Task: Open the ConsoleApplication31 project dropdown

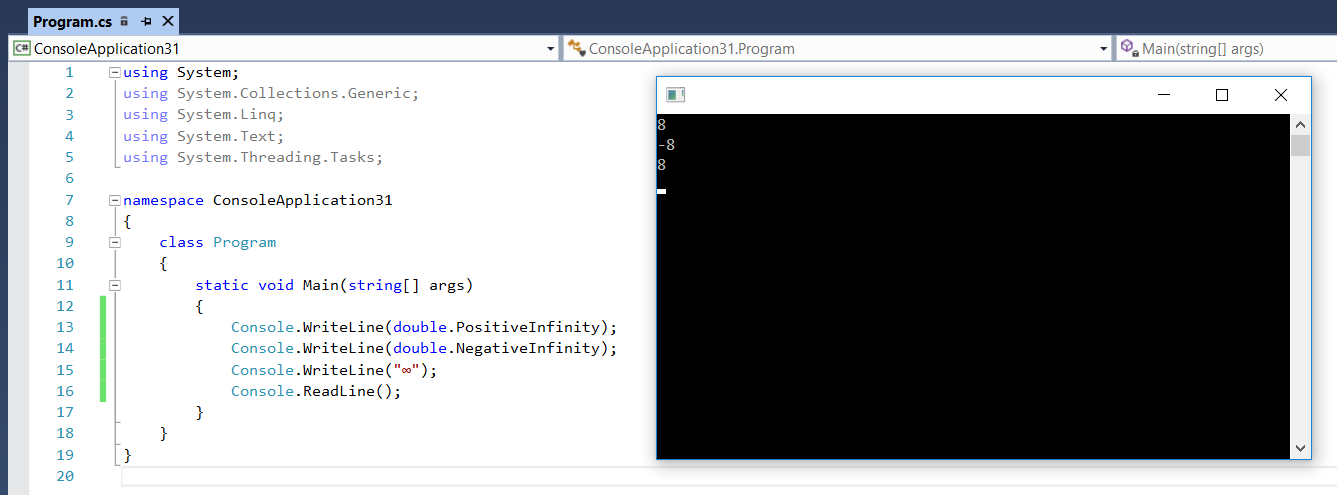Action: 551,49
